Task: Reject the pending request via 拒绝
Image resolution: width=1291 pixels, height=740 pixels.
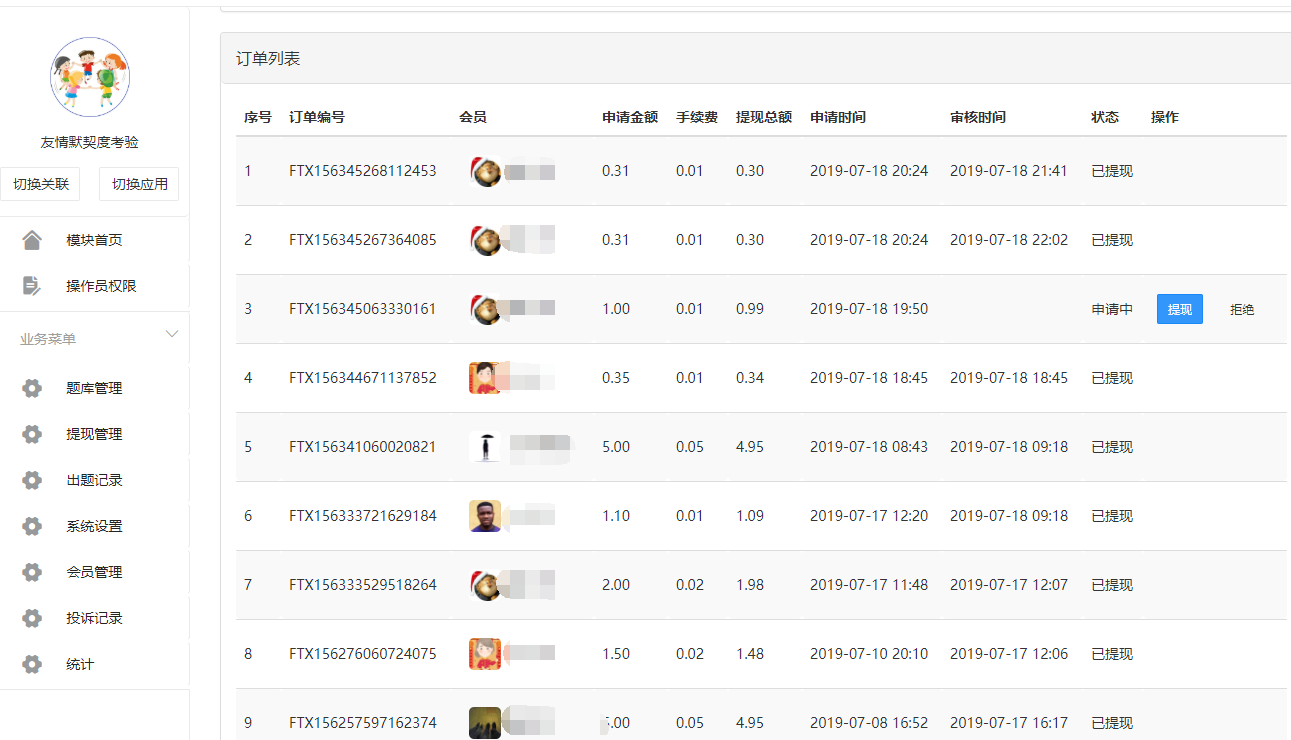Action: (x=1242, y=309)
